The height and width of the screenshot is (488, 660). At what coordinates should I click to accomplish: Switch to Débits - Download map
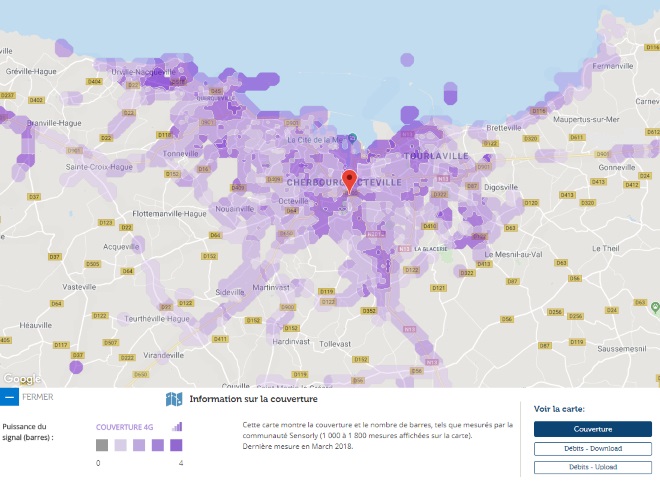(592, 448)
